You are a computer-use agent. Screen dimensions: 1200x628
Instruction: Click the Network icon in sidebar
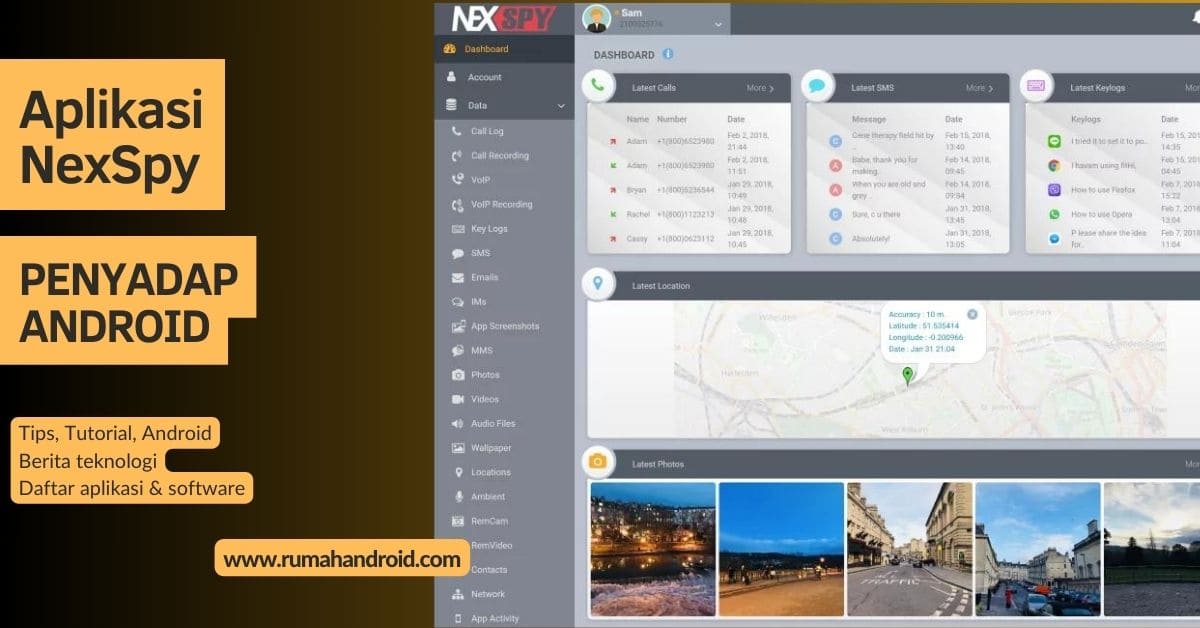(458, 594)
